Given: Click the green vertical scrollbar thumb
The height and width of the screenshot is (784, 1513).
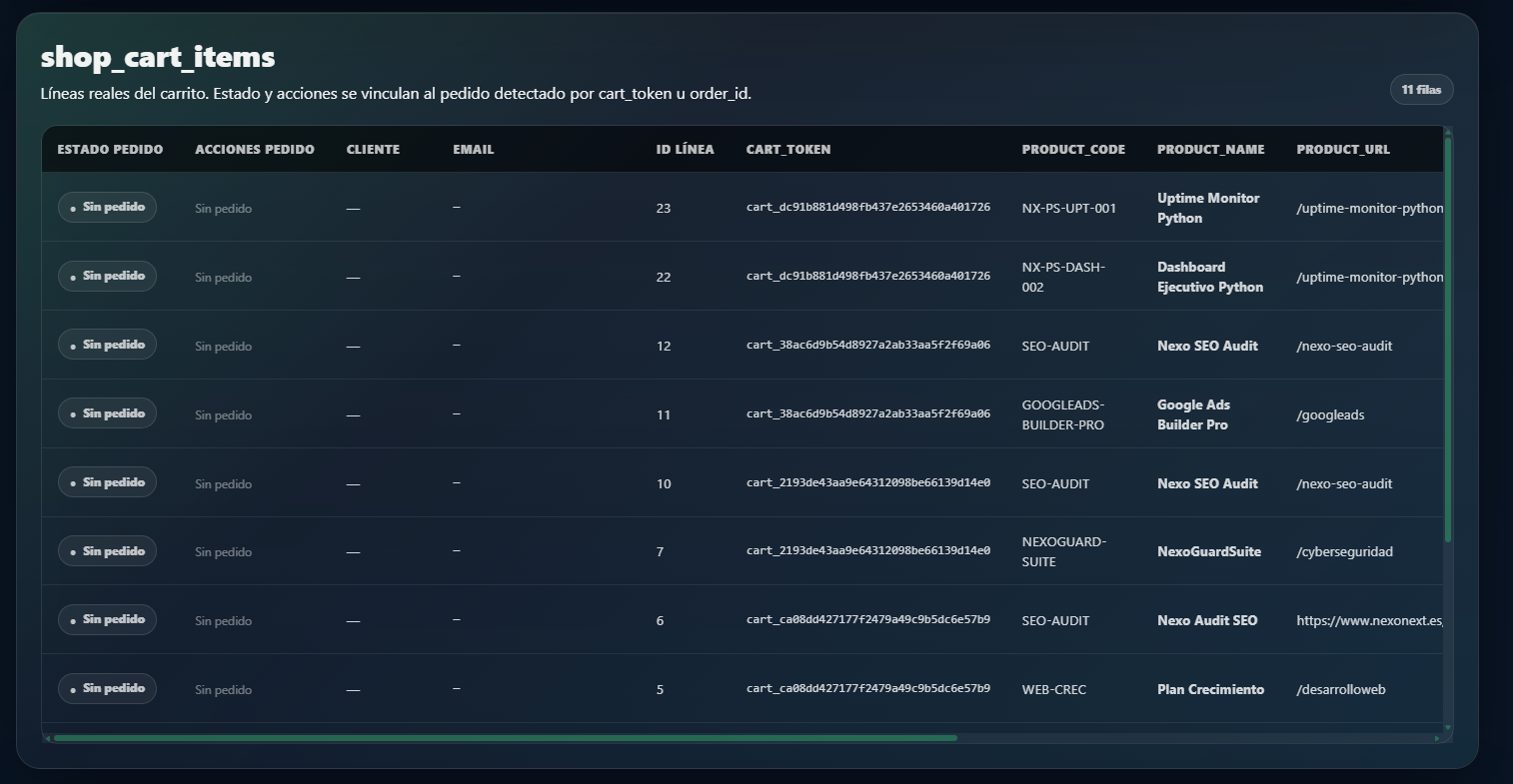Looking at the screenshot, I should tap(1448, 340).
